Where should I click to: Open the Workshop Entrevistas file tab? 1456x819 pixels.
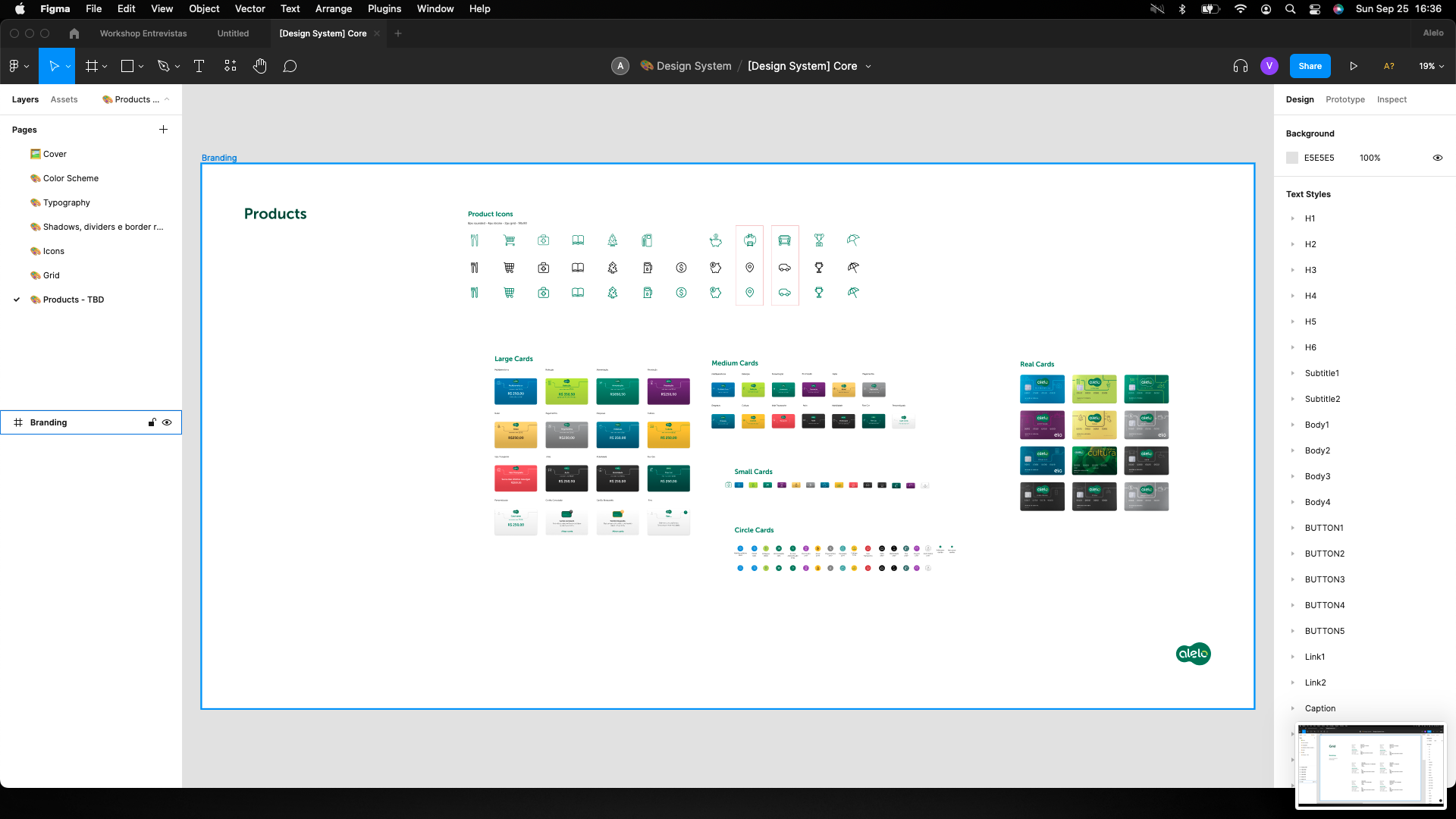(x=143, y=33)
